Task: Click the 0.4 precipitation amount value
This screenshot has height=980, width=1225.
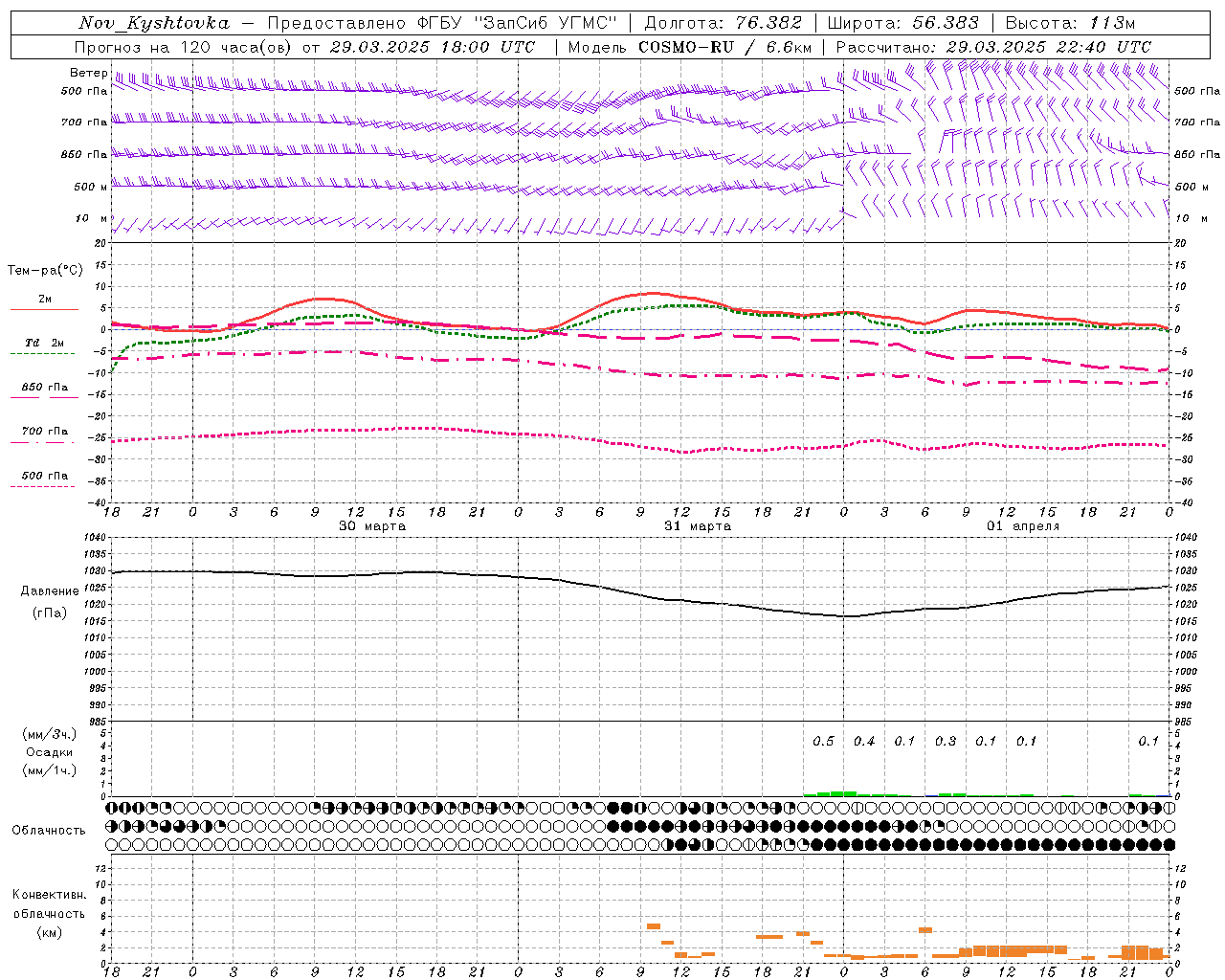Action: coord(864,741)
